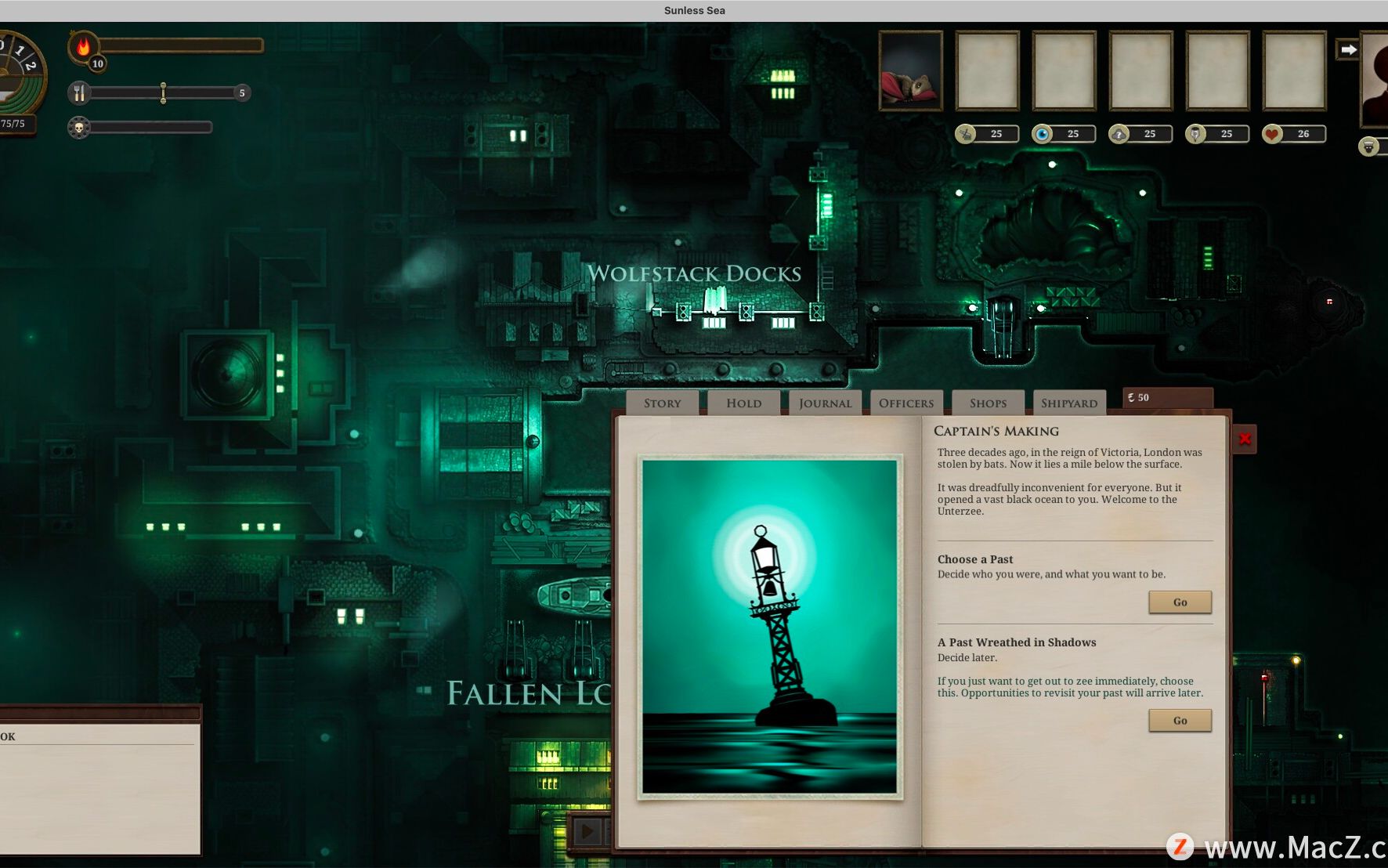Click the fuel gauge bar
This screenshot has height=868, width=1388.
(x=180, y=45)
